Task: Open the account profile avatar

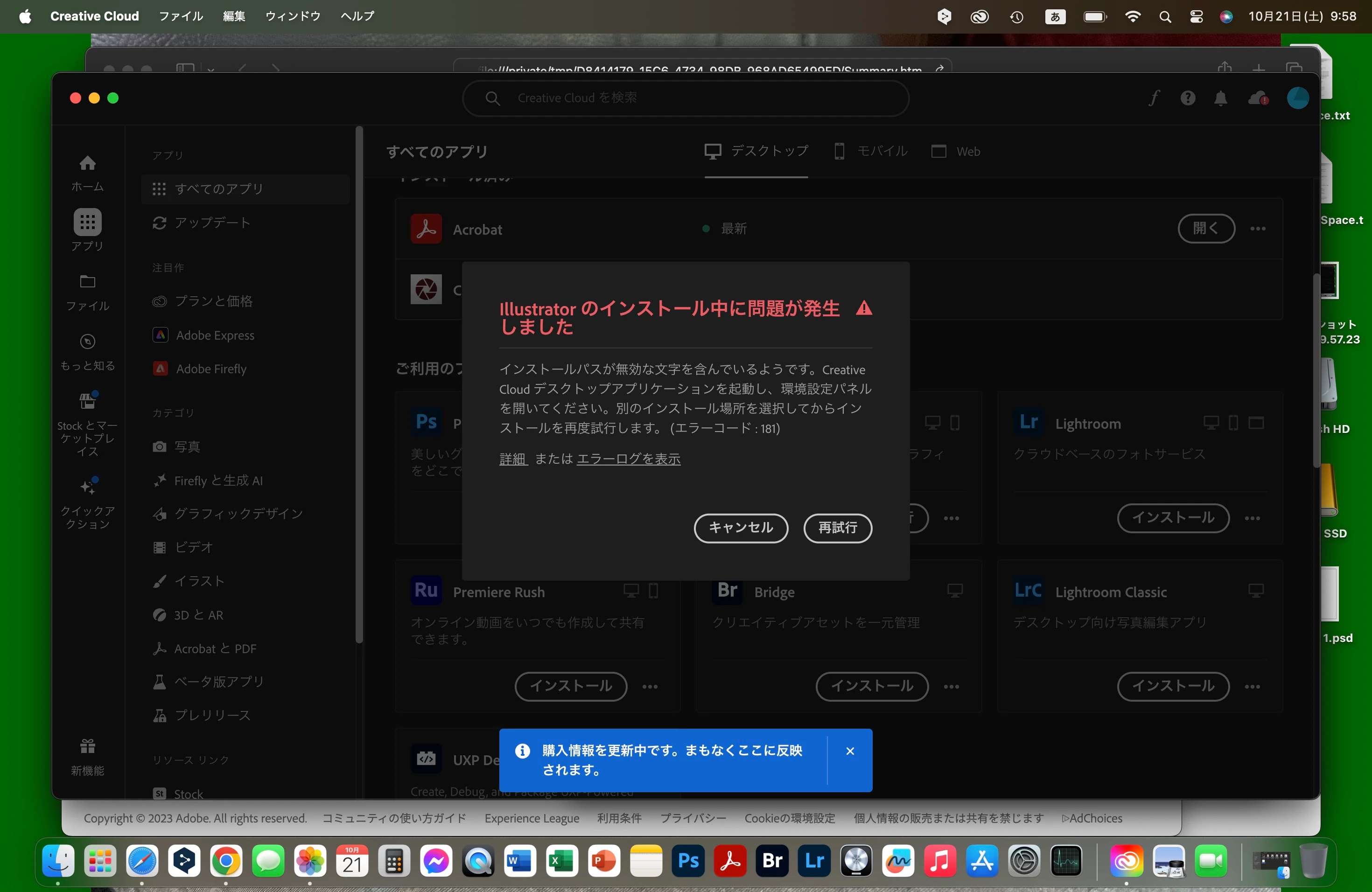Action: coord(1298,98)
